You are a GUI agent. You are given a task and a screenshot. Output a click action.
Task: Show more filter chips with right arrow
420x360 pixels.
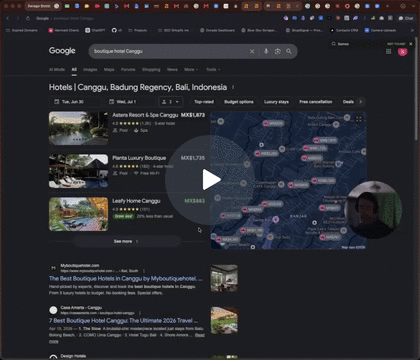(x=361, y=102)
